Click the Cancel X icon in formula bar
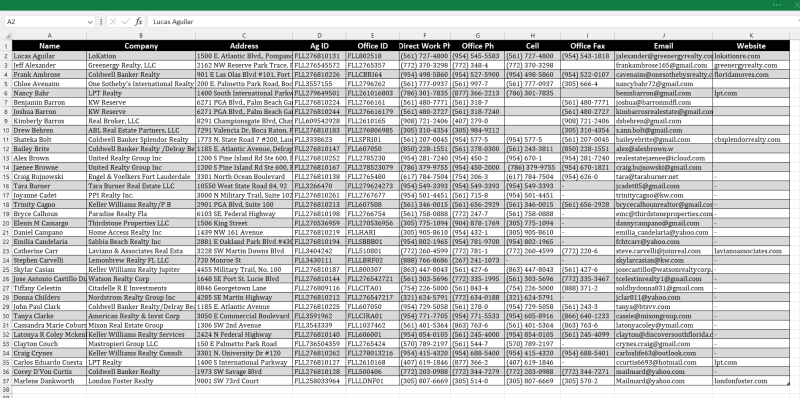The height and width of the screenshot is (398, 800). pos(113,22)
